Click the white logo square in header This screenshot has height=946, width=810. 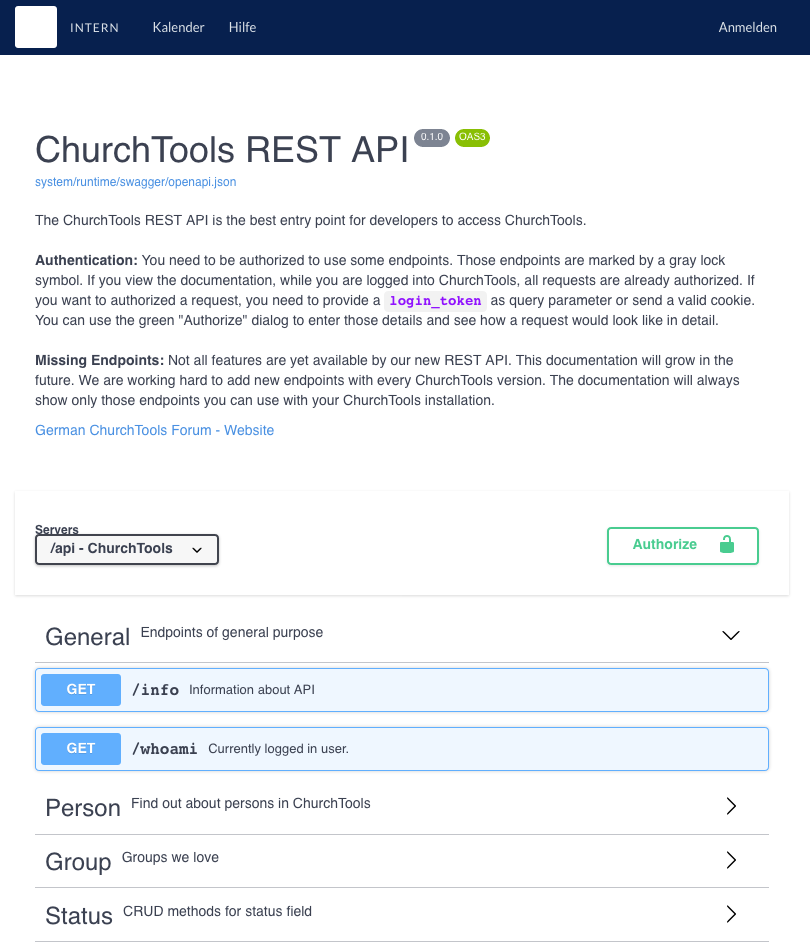pos(36,27)
